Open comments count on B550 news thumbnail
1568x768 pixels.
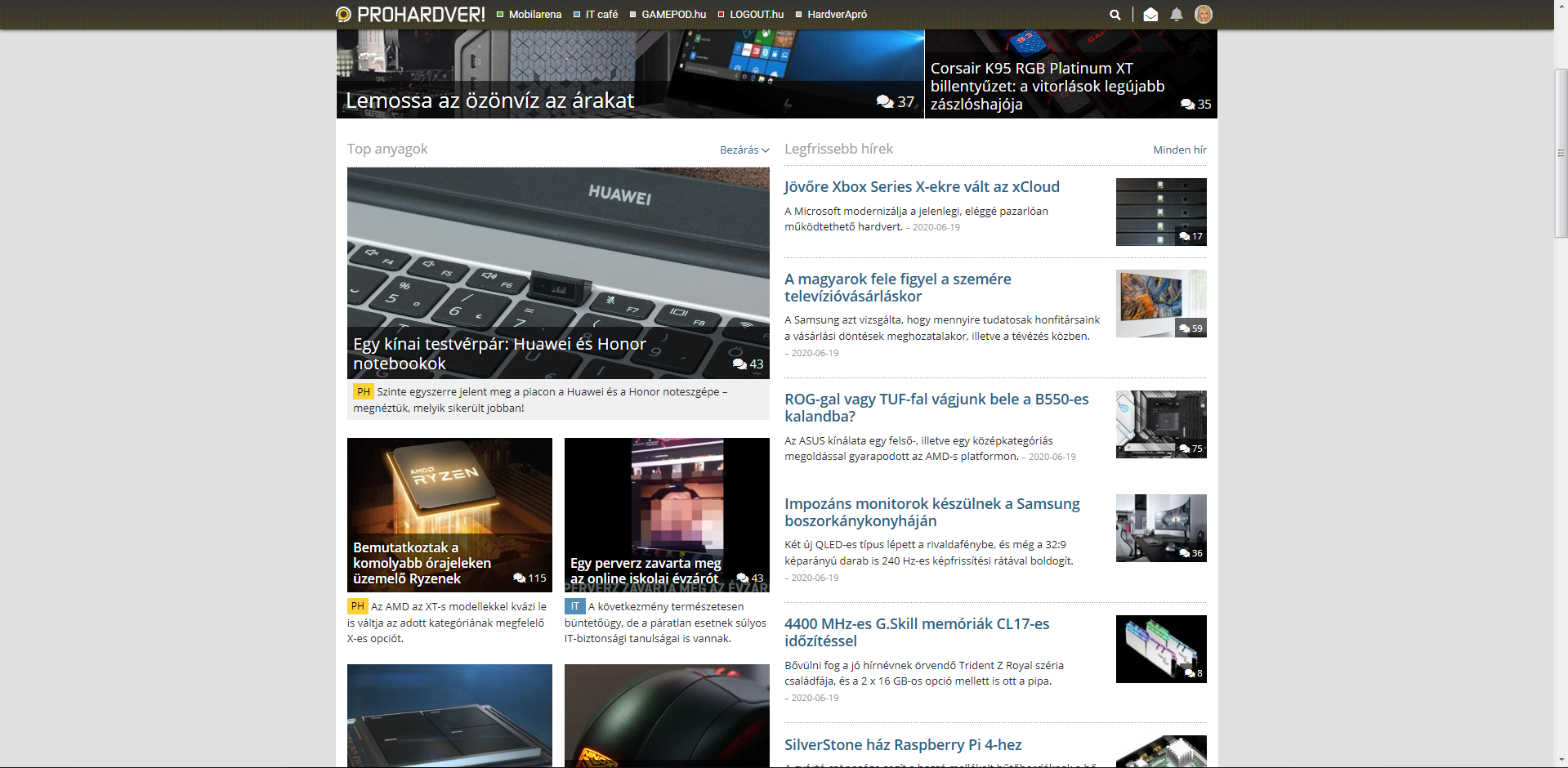[x=1191, y=449]
